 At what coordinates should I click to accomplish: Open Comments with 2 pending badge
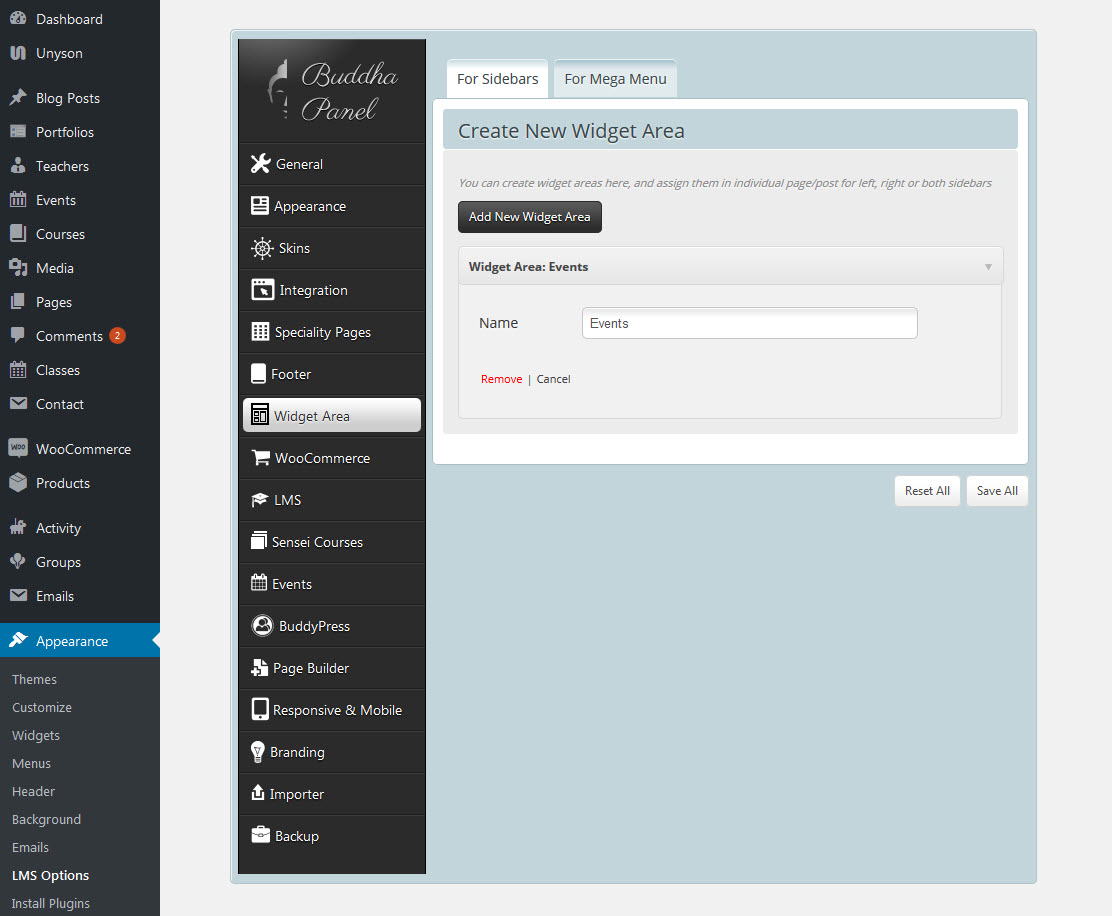(69, 336)
